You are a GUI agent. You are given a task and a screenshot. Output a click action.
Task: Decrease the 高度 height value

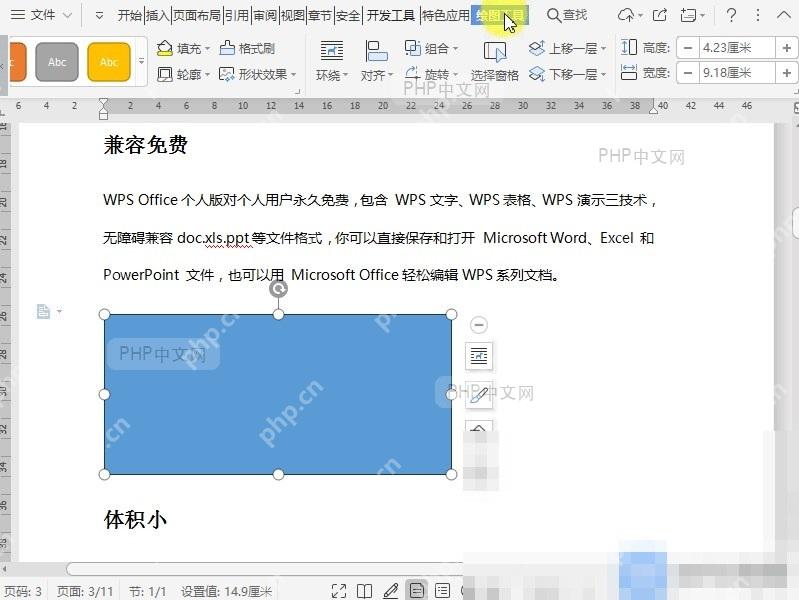pyautogui.click(x=687, y=48)
